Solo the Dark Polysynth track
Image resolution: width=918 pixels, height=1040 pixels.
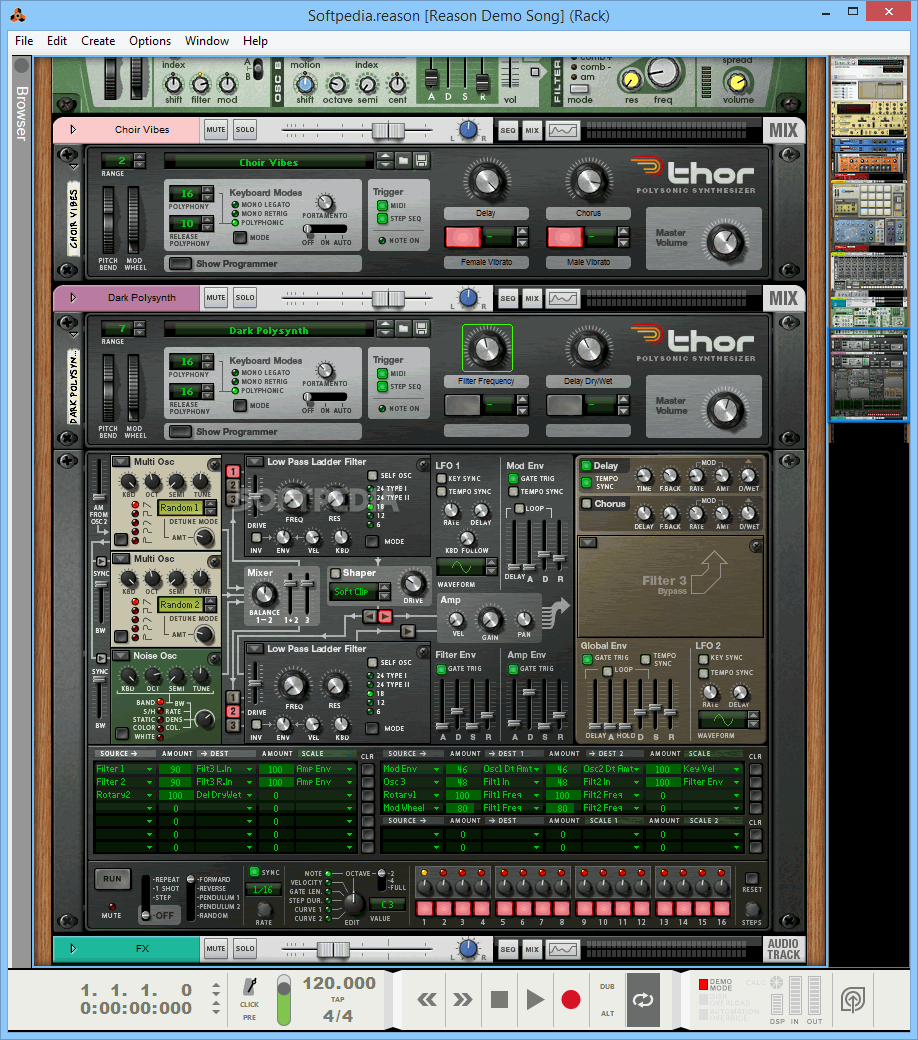[245, 298]
